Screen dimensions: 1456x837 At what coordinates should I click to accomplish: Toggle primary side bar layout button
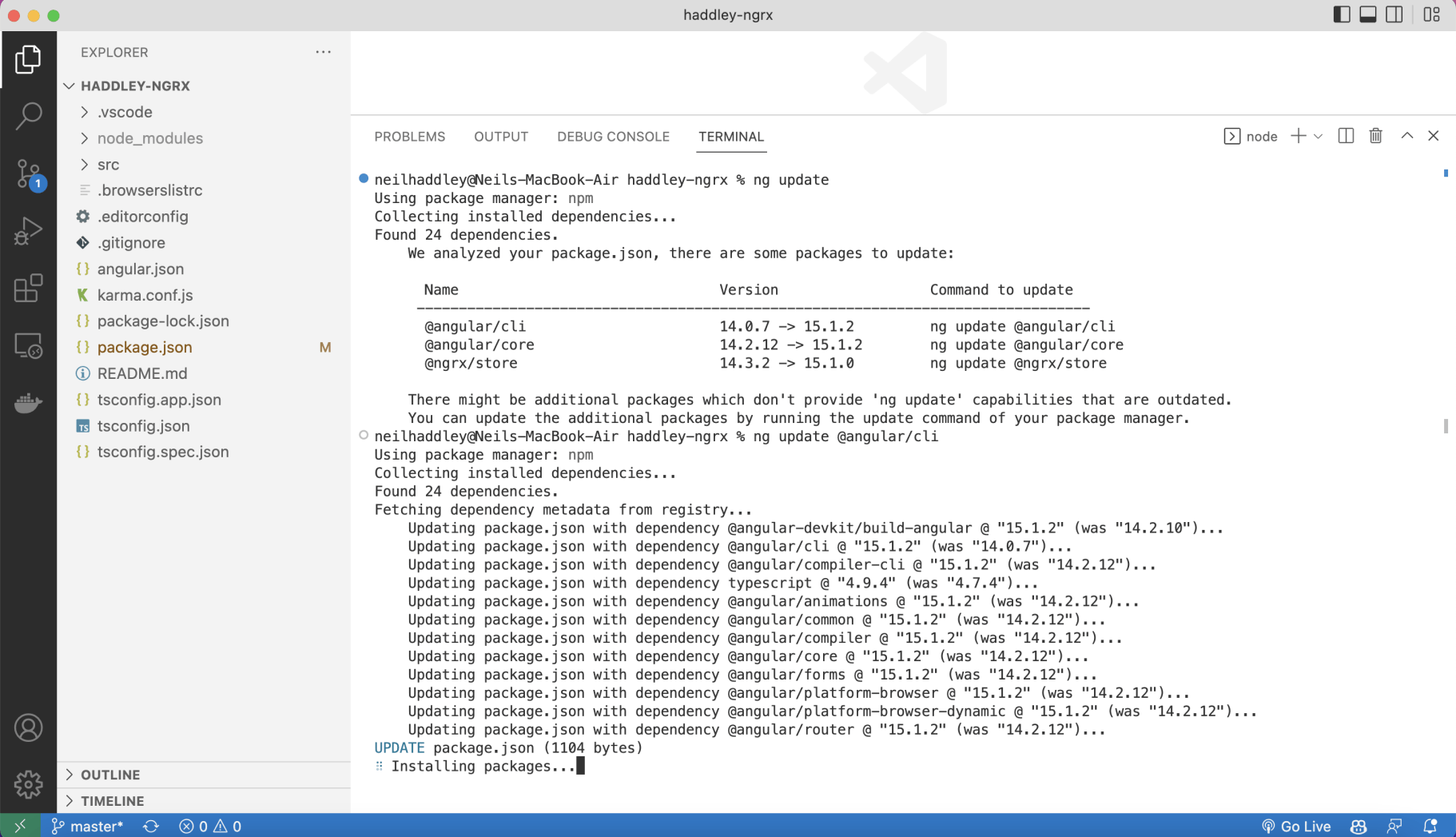1342,15
